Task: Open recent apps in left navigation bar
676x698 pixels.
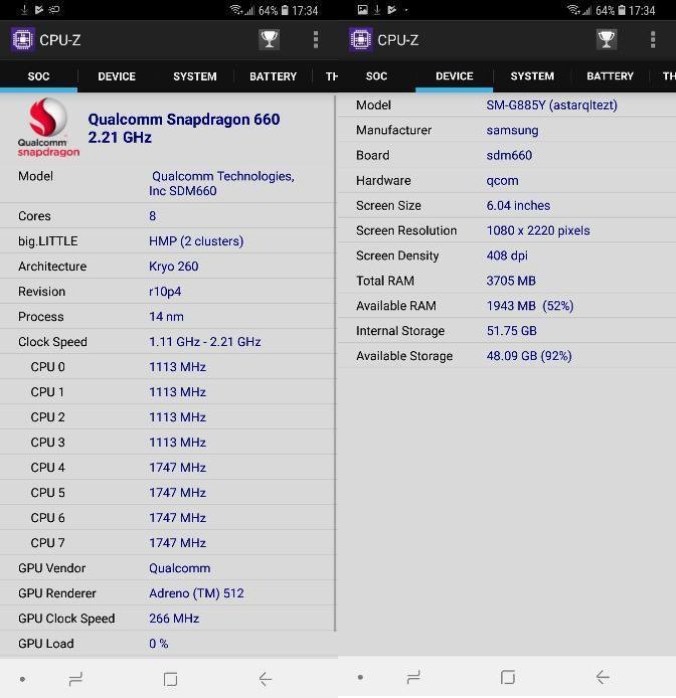Action: [x=76, y=679]
